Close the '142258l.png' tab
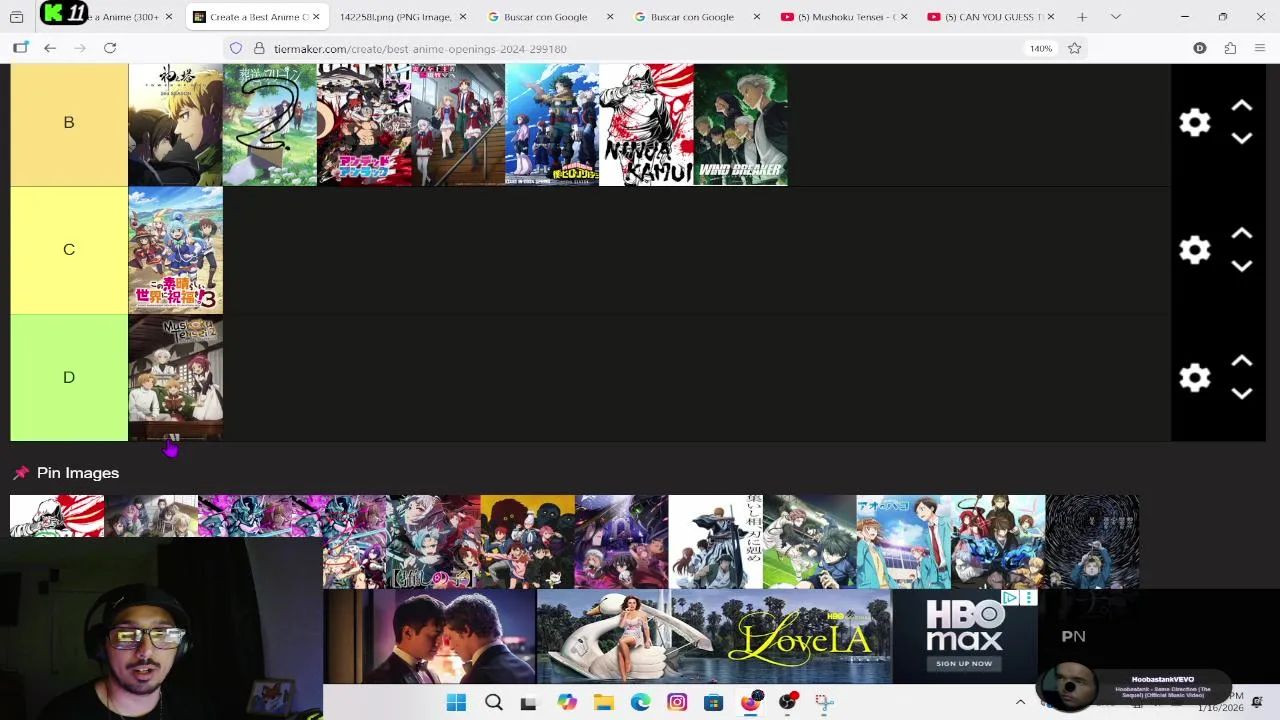Screen dimensions: 1280x720 coord(462,17)
